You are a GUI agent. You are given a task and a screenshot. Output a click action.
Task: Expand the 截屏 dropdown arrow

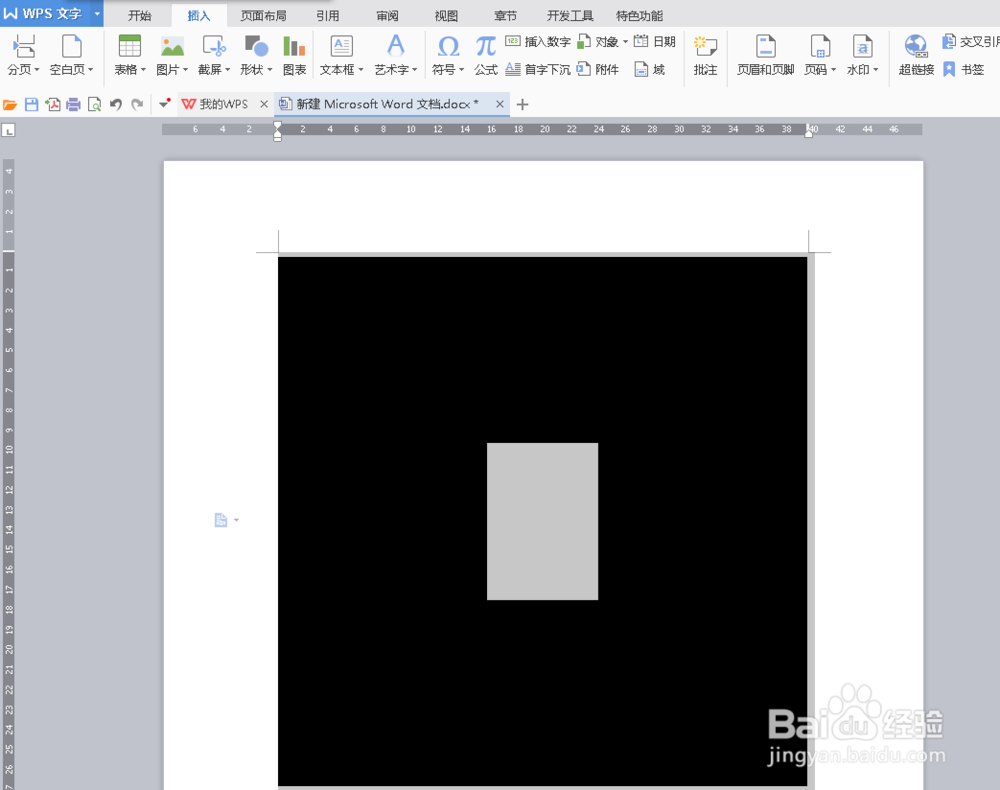[228, 69]
